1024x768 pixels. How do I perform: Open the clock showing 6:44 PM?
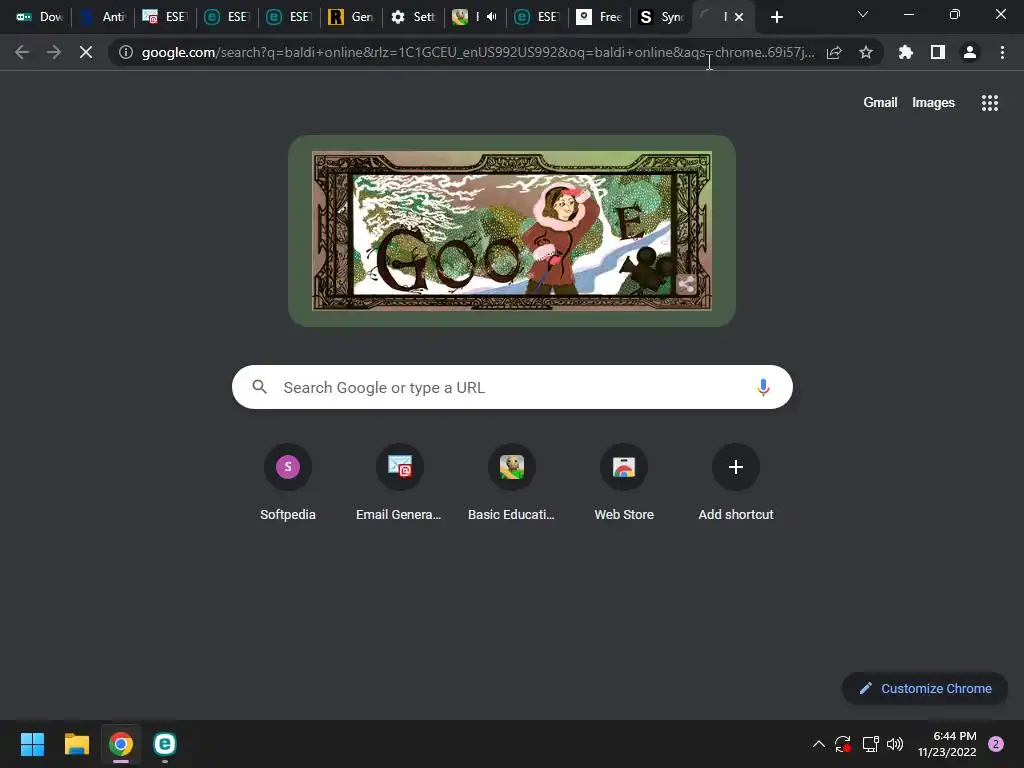(947, 744)
